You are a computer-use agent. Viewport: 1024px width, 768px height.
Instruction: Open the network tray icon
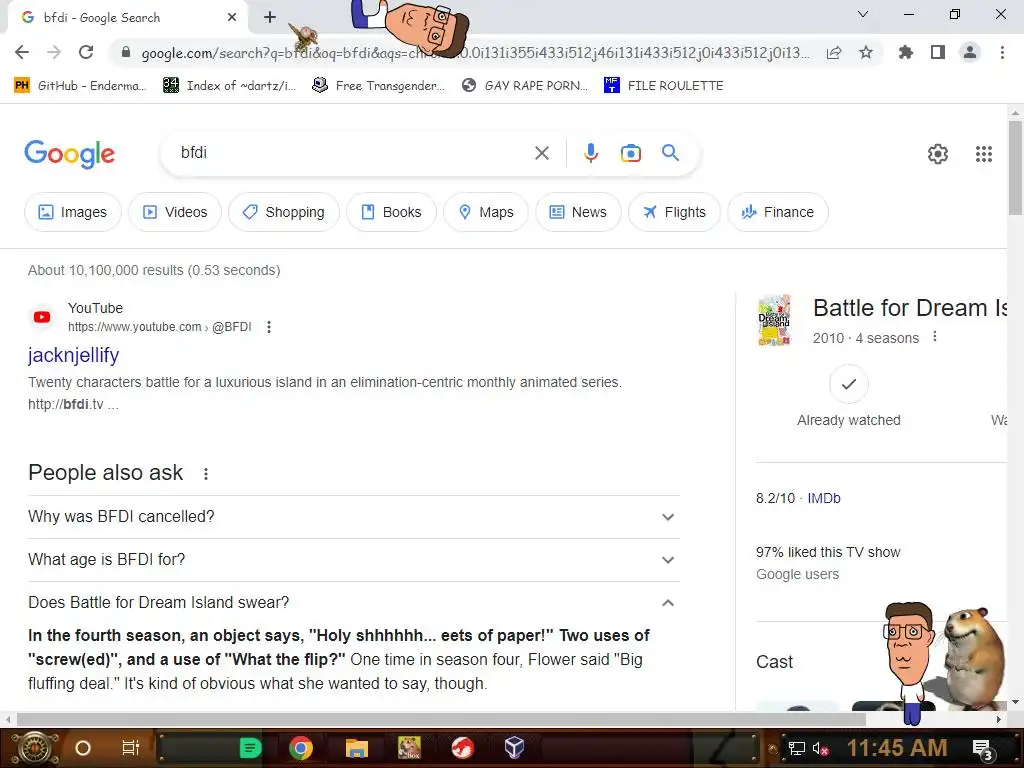point(797,748)
